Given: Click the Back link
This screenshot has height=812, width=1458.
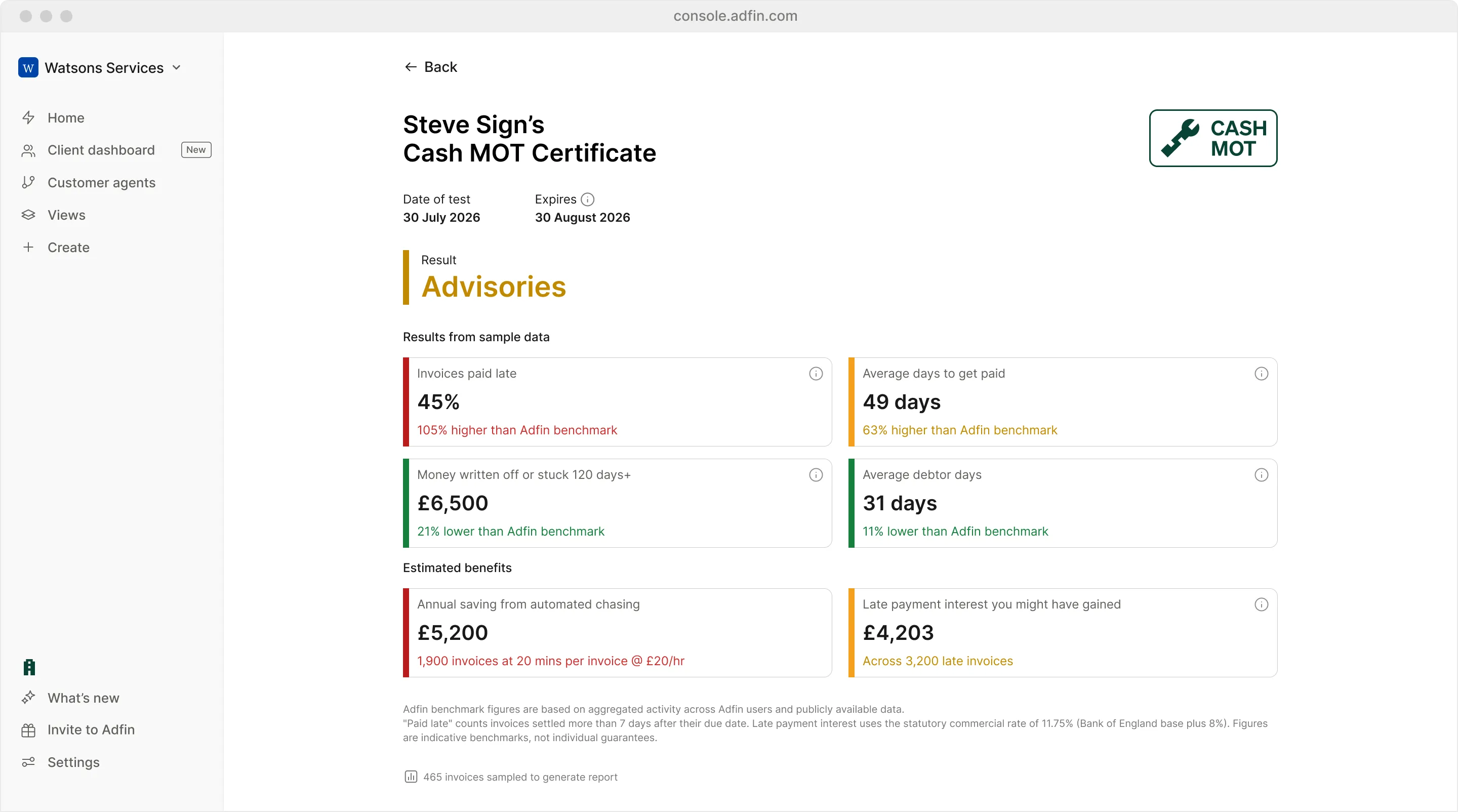Looking at the screenshot, I should click(431, 67).
